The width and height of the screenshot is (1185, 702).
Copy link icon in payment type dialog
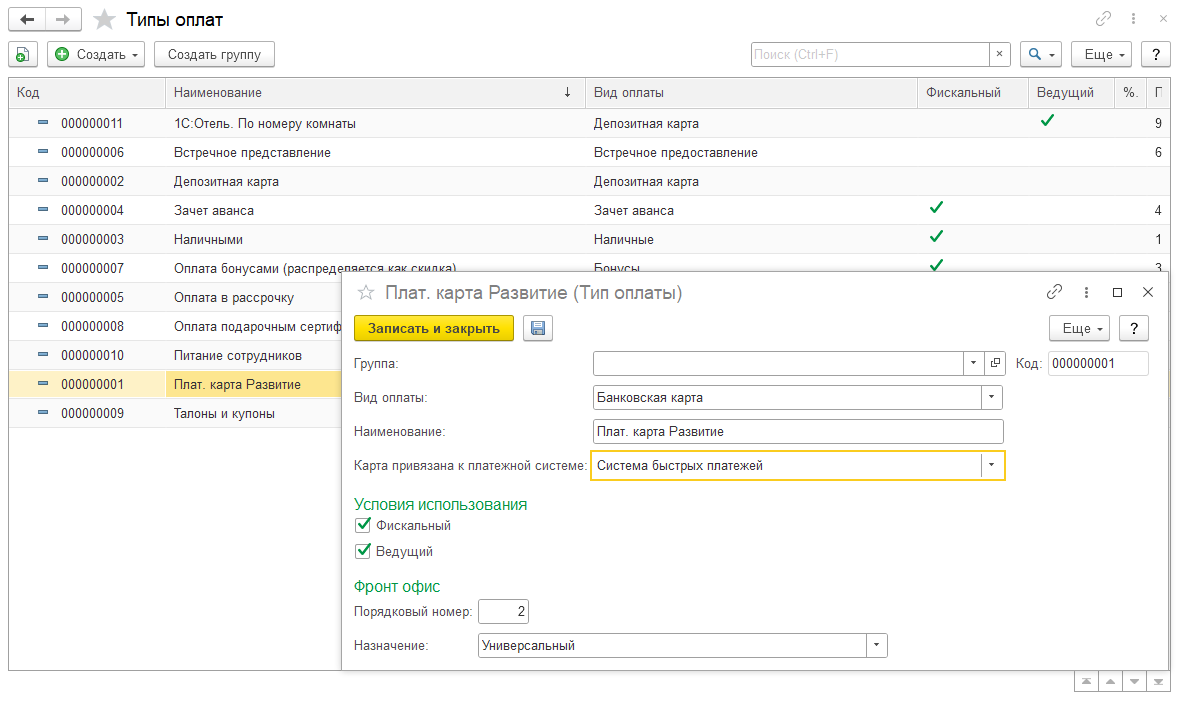pos(1054,292)
